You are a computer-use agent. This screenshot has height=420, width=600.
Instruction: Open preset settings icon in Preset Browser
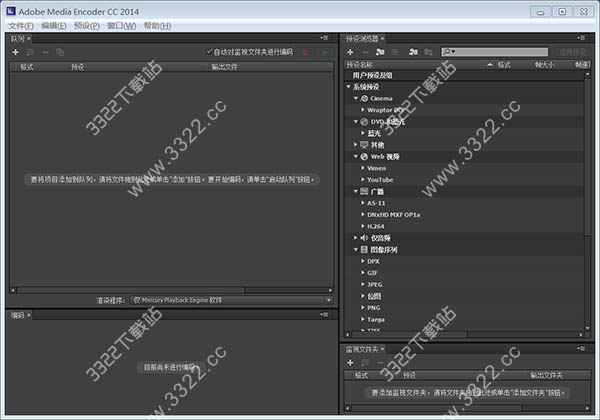coord(395,52)
